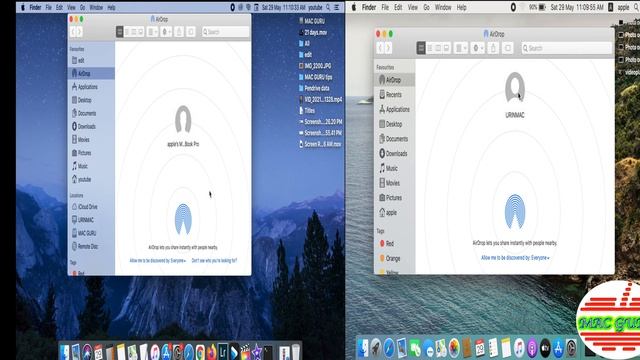Open Applications in the right Finder sidebar
This screenshot has width=640, height=360.
click(394, 109)
